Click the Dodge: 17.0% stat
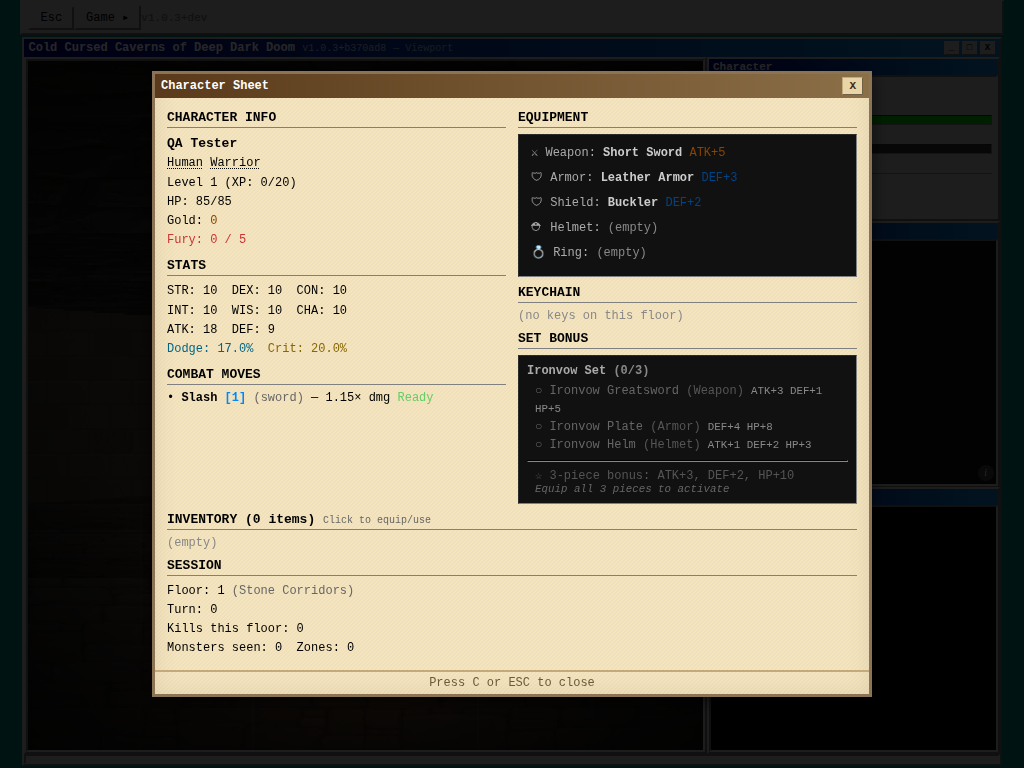The image size is (1024, 768). [x=210, y=348]
